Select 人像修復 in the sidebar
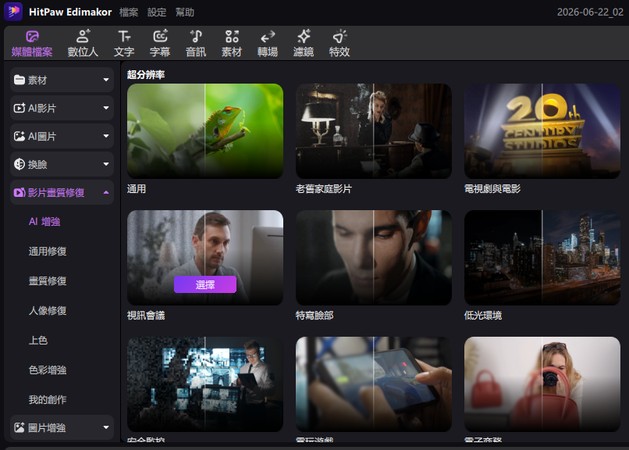The image size is (629, 450). pyautogui.click(x=47, y=311)
